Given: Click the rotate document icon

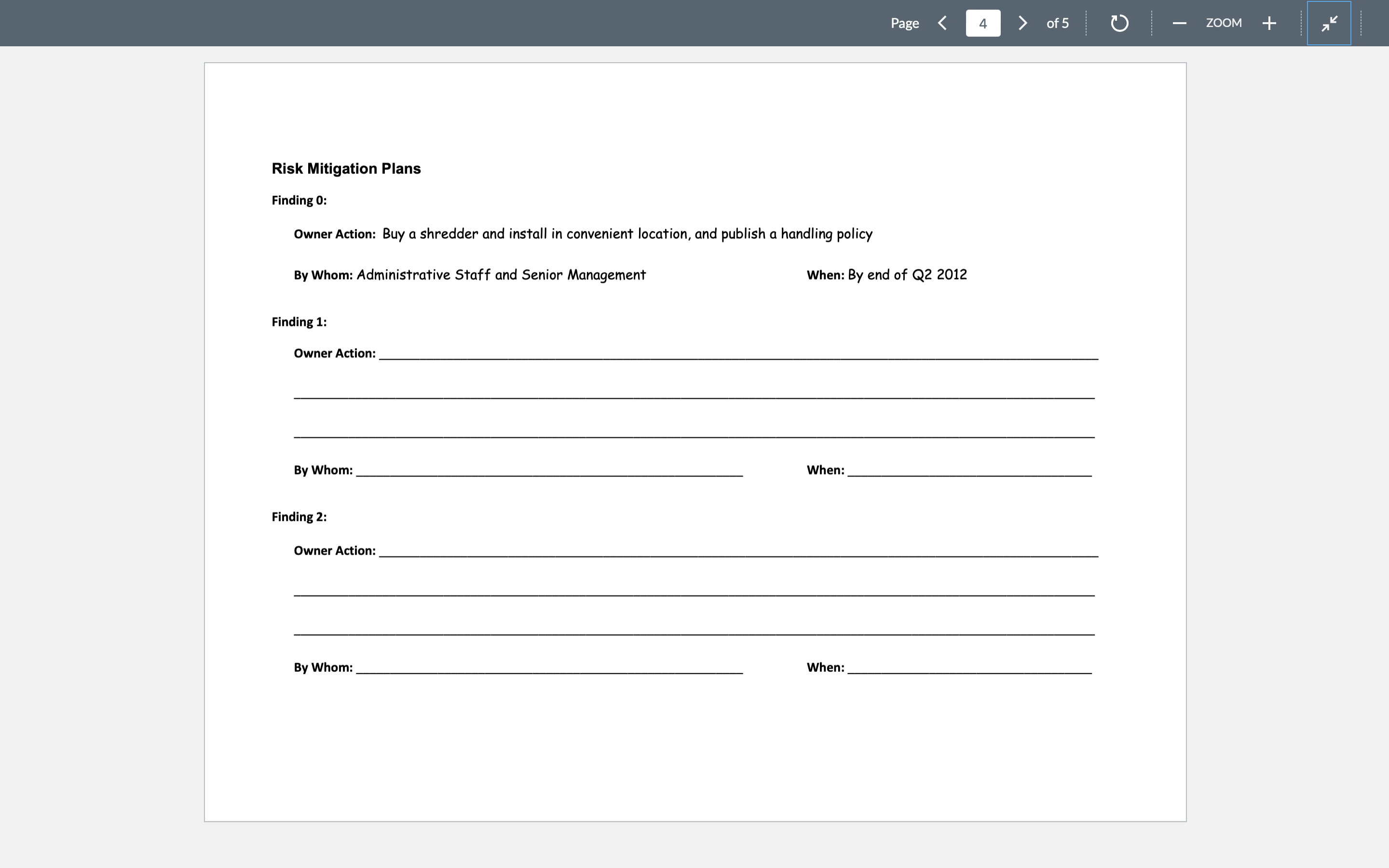Looking at the screenshot, I should point(1119,23).
